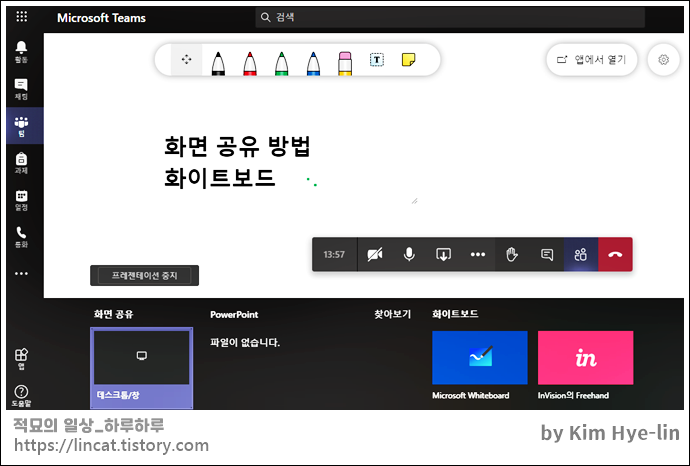Click the PowerPoint section heading

point(234,315)
